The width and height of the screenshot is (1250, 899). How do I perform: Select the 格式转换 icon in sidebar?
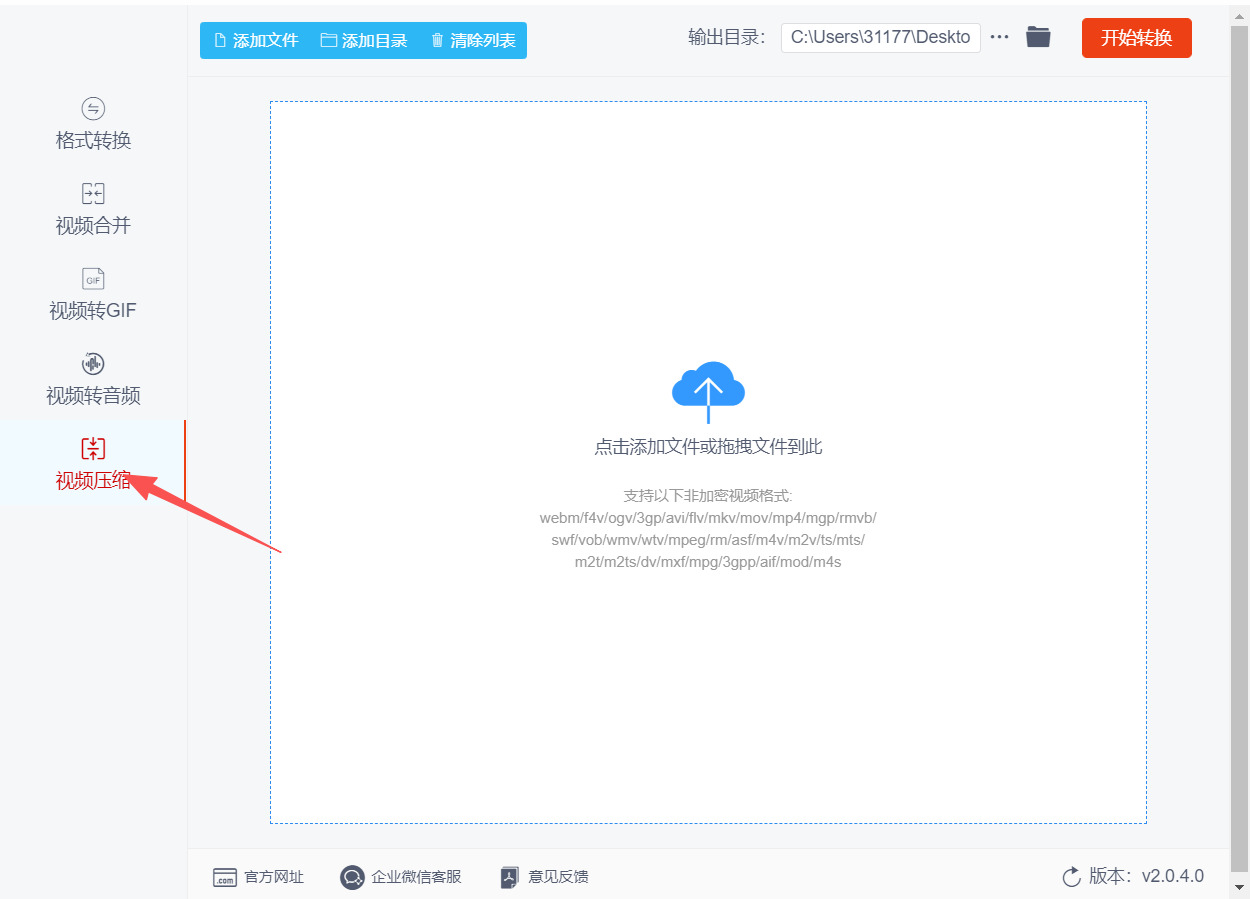point(93,109)
